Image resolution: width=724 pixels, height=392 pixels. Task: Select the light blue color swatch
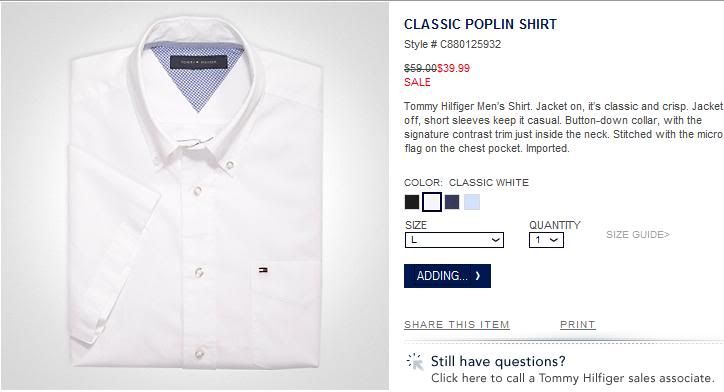(472, 202)
